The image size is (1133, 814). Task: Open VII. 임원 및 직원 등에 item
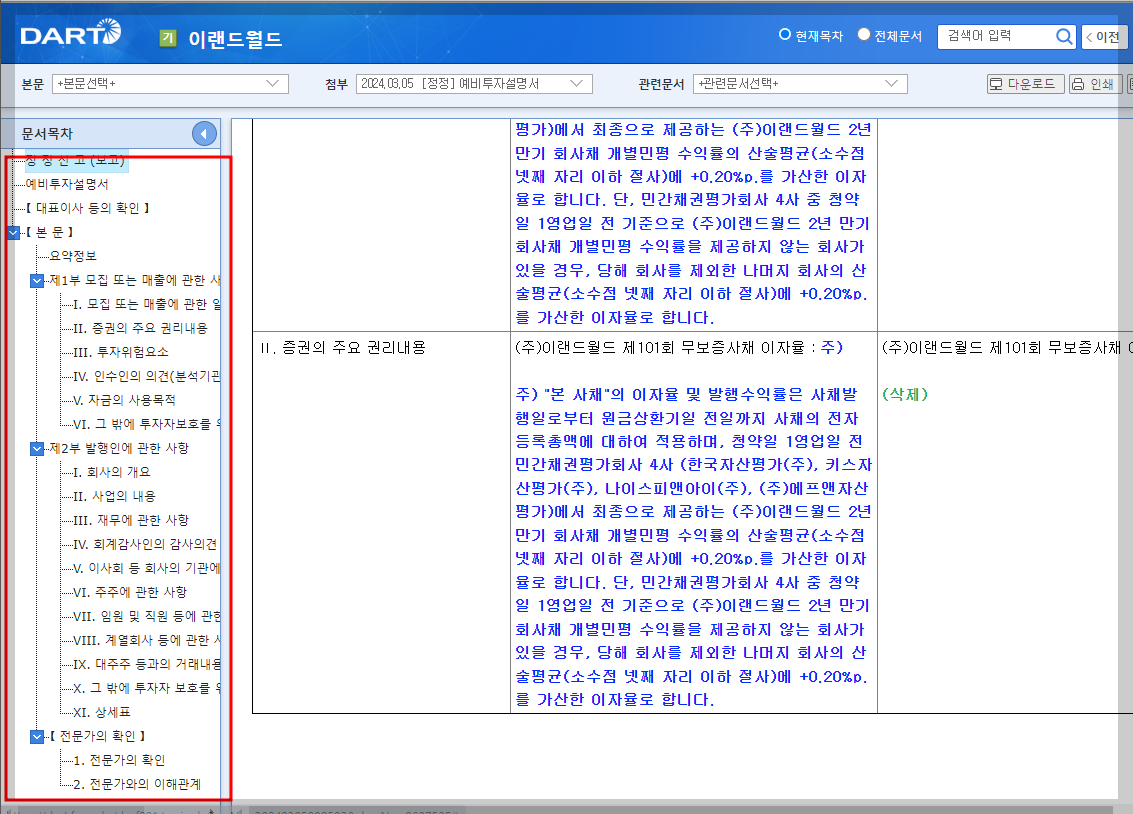pos(147,616)
